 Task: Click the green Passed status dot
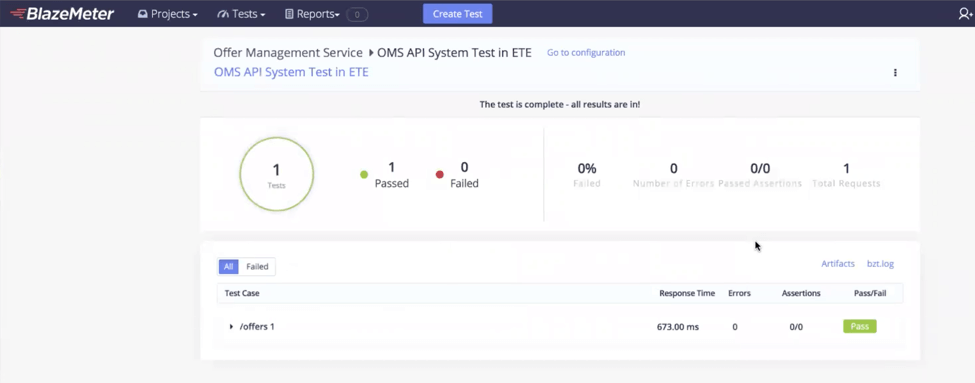pos(364,175)
